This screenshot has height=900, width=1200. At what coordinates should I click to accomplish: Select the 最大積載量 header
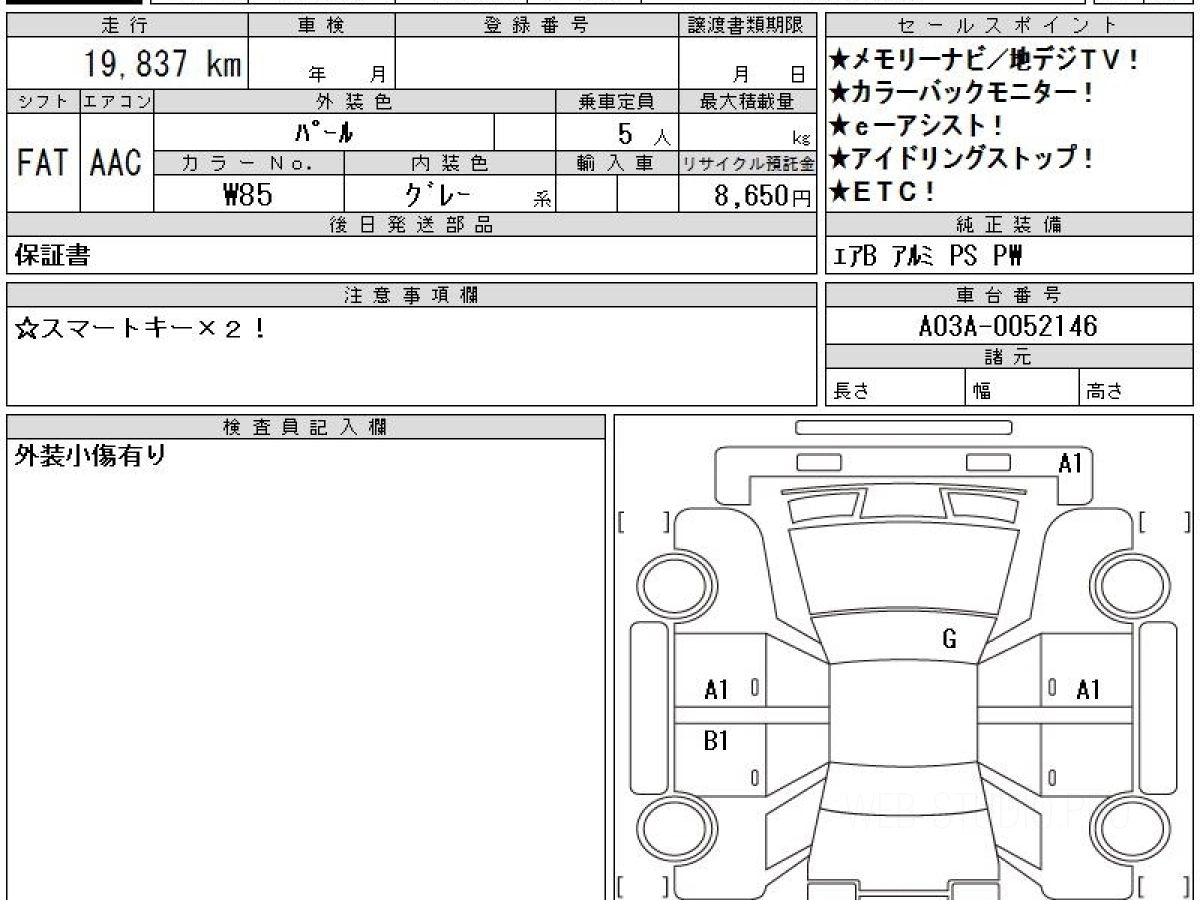748,101
